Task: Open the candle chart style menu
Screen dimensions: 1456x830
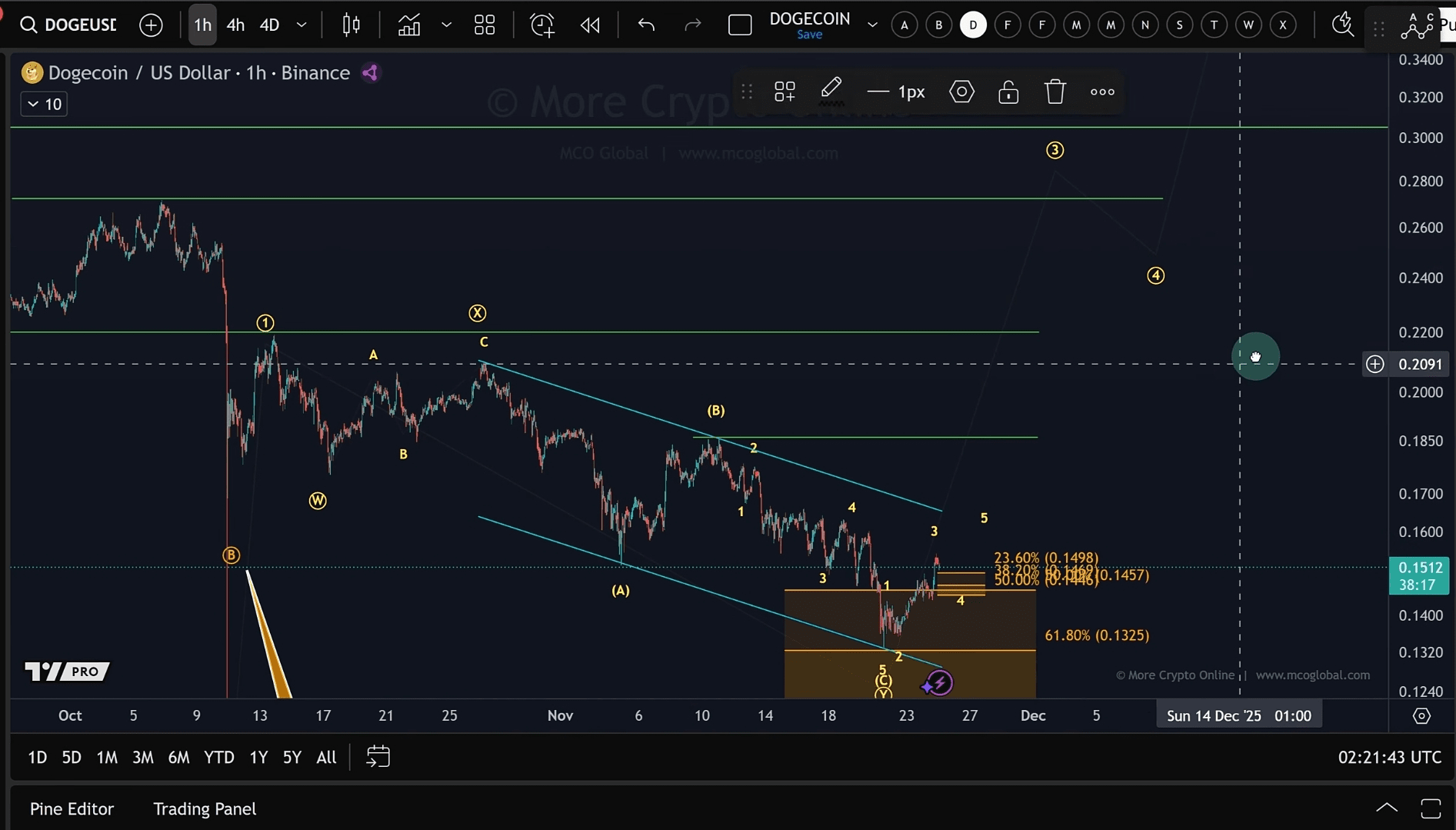Action: (x=352, y=25)
